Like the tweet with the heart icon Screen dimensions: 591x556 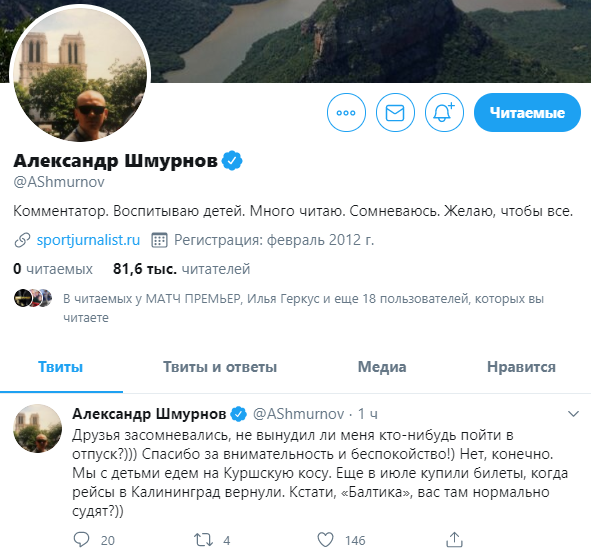point(325,540)
